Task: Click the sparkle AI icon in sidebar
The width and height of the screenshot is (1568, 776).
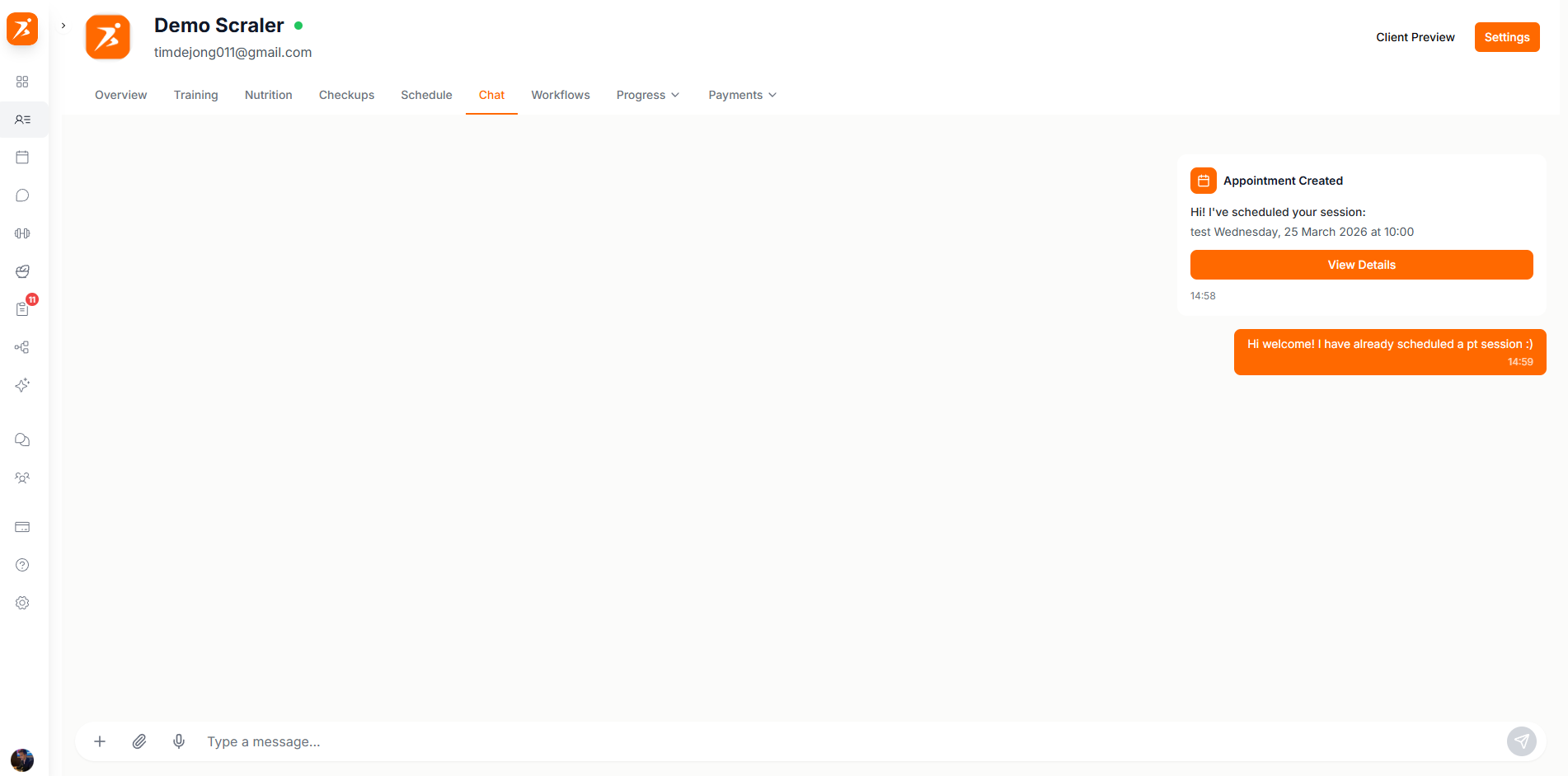Action: click(22, 385)
